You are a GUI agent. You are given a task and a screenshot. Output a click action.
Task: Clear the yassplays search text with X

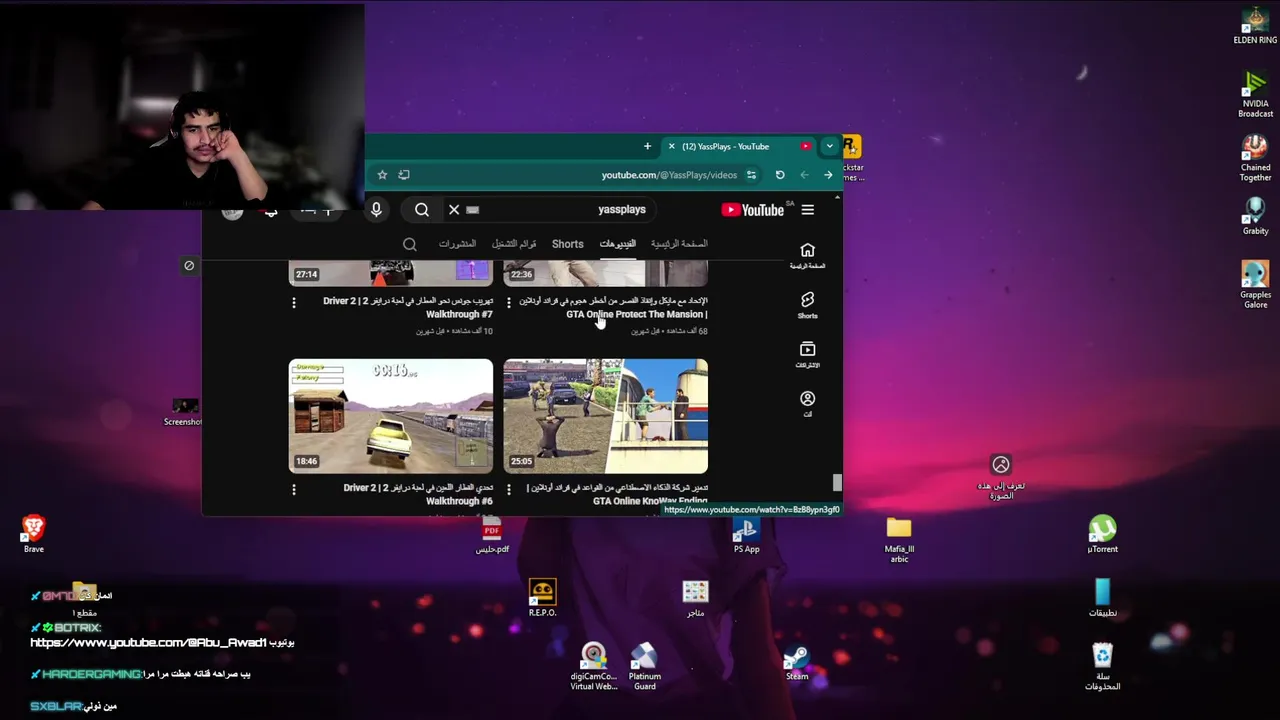click(x=454, y=210)
